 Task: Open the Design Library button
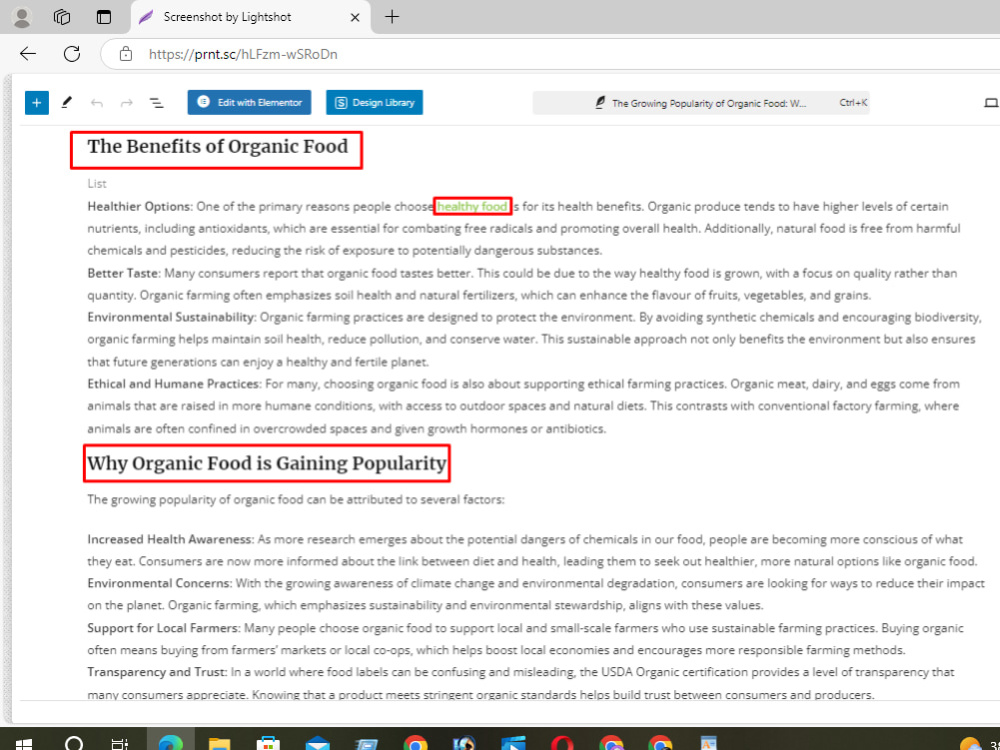pos(374,103)
